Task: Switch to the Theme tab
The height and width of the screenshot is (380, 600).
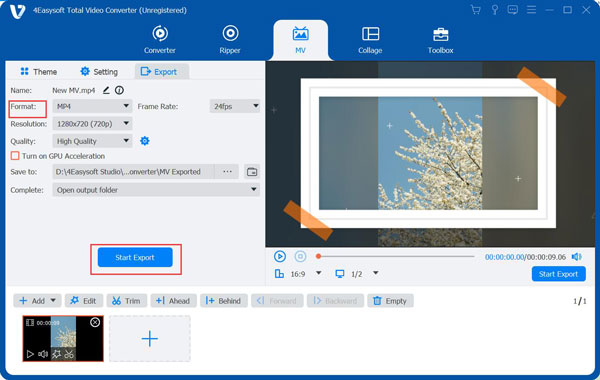Action: [x=39, y=72]
